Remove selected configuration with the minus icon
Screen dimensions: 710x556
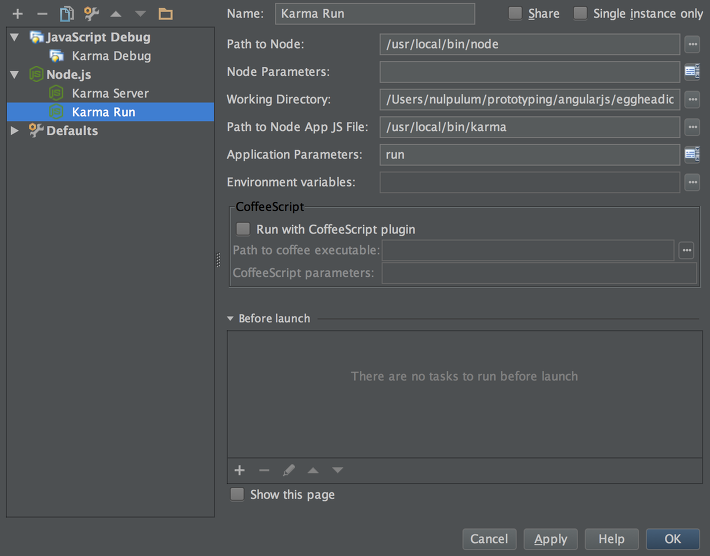click(42, 14)
